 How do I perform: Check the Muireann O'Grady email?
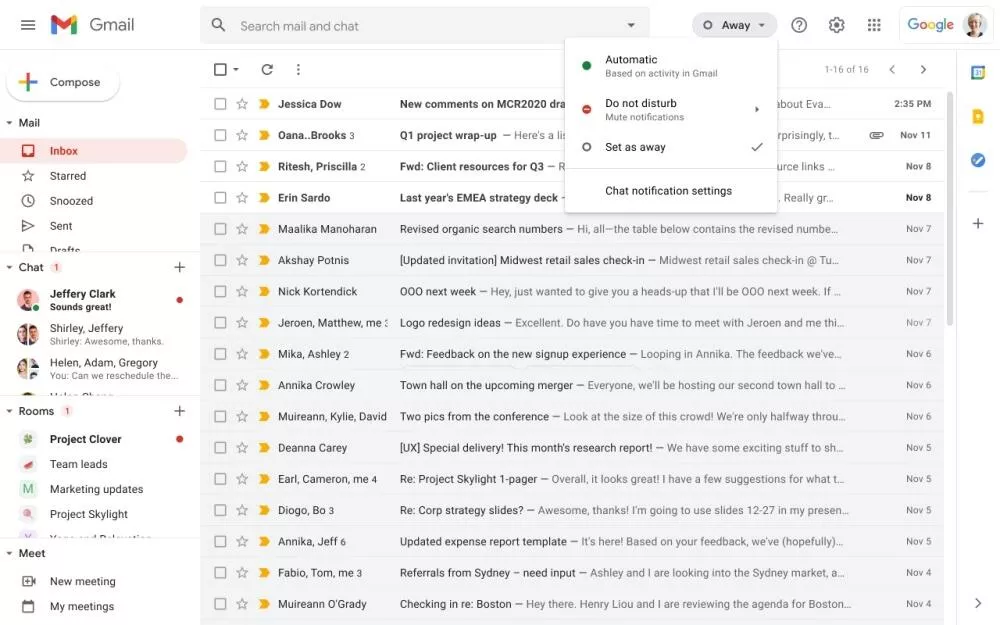220,604
